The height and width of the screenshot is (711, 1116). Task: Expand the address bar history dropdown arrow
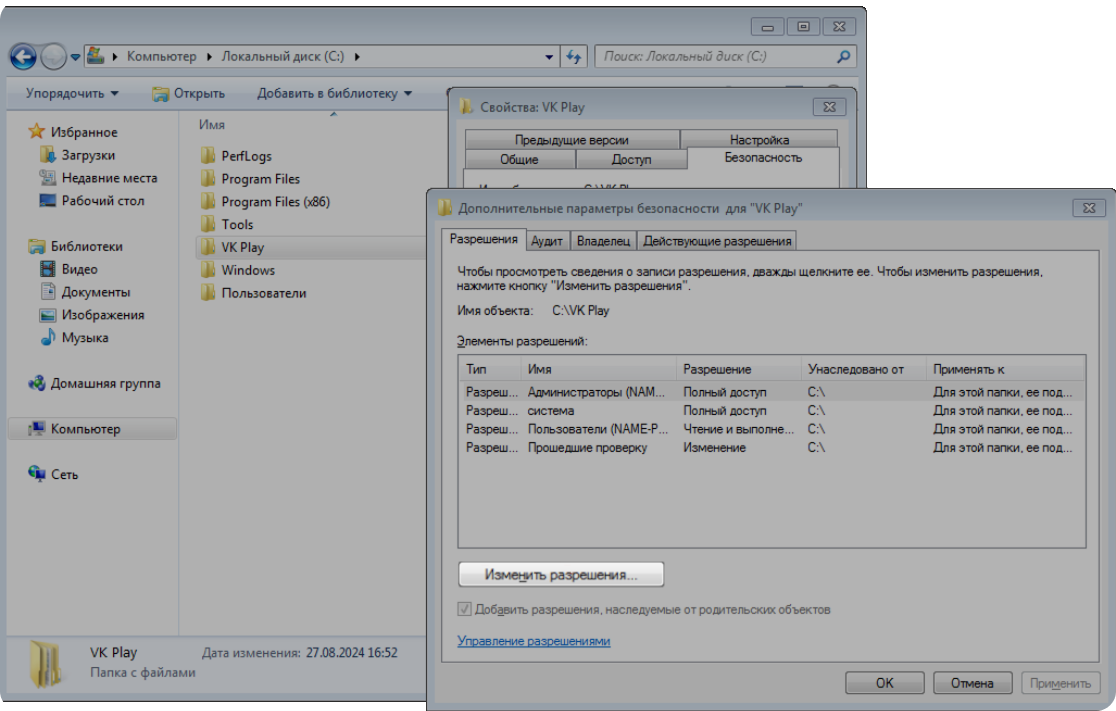(x=550, y=57)
